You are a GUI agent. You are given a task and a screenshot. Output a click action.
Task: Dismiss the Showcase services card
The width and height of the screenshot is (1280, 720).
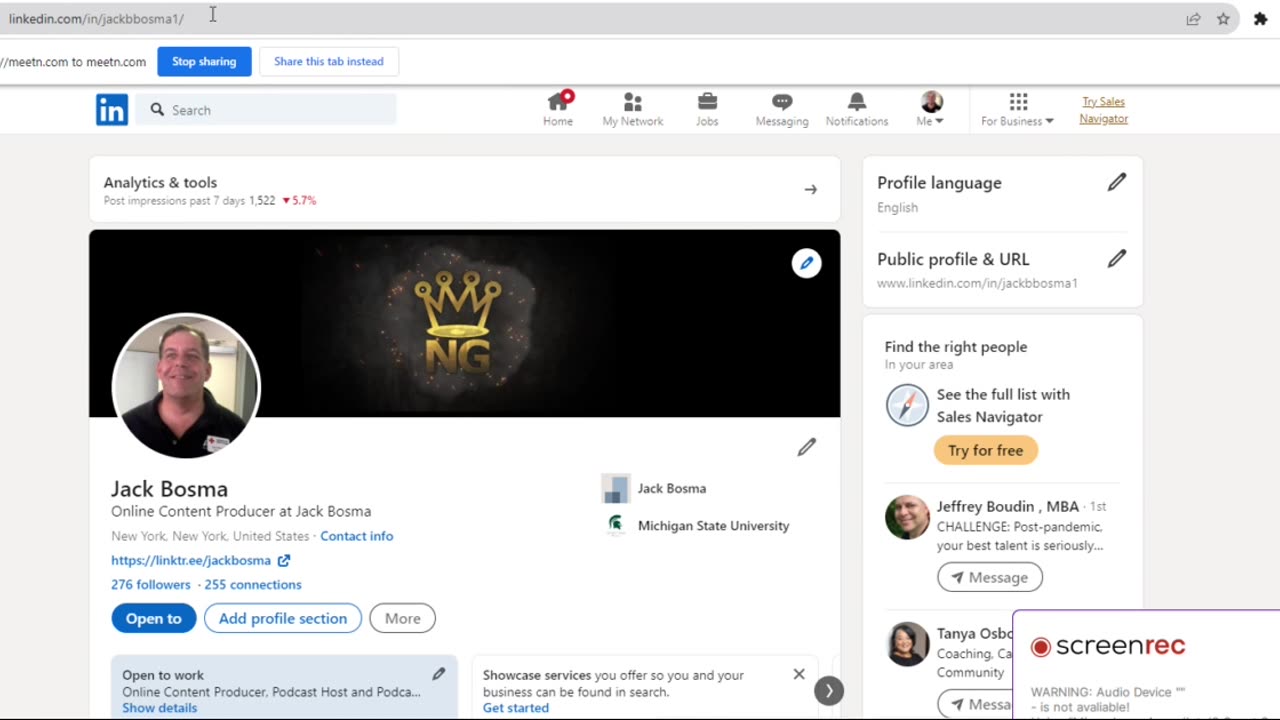[799, 674]
